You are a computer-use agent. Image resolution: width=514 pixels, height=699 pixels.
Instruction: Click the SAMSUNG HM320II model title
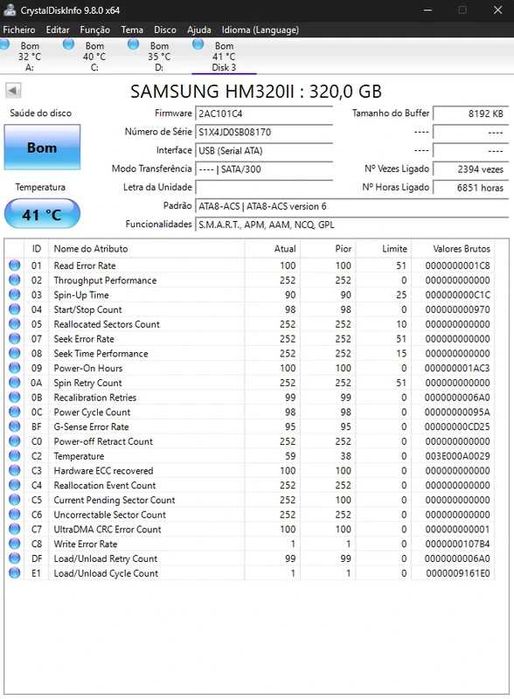tap(256, 91)
